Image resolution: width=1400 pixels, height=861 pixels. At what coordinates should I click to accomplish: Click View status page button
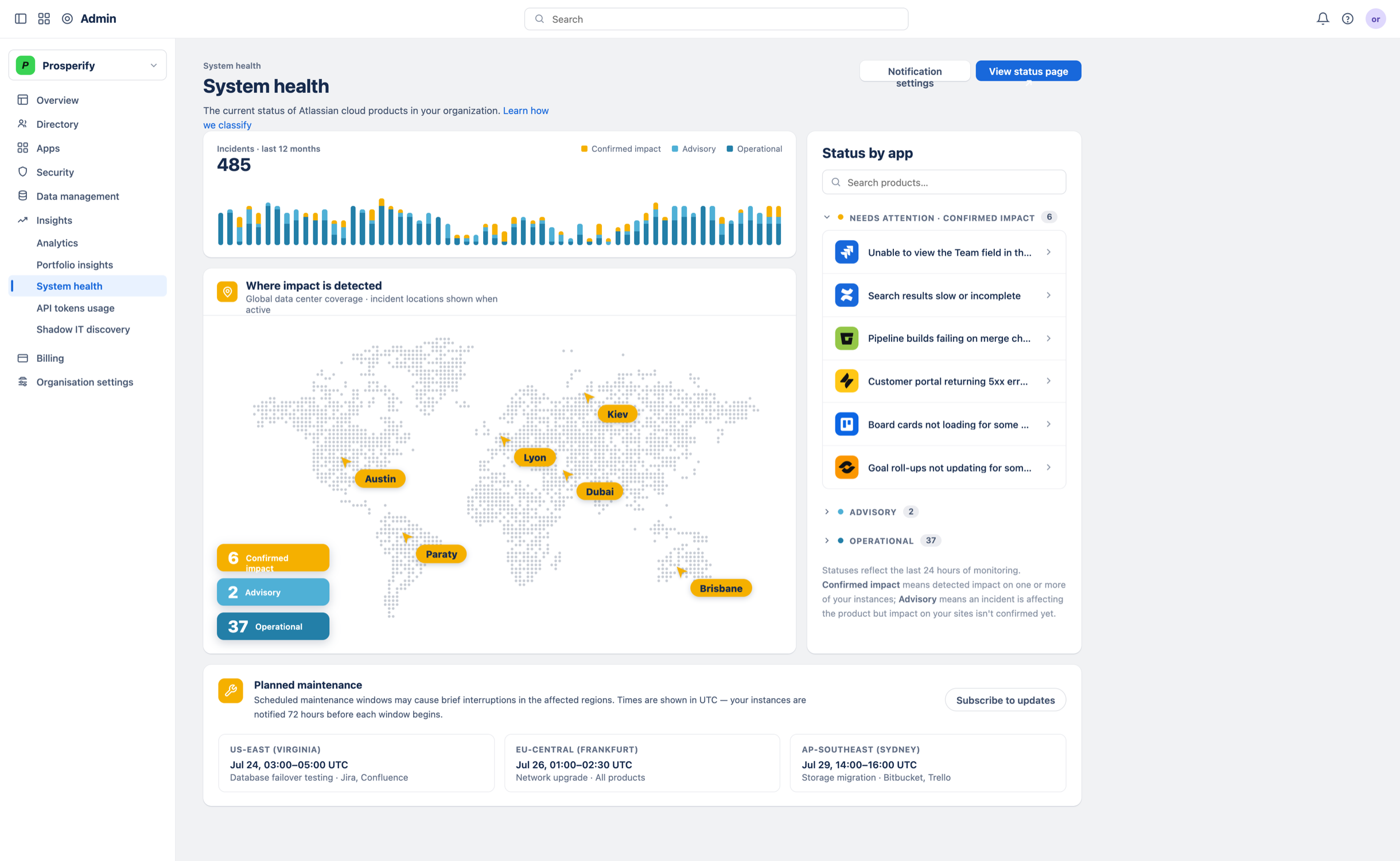(x=1028, y=71)
